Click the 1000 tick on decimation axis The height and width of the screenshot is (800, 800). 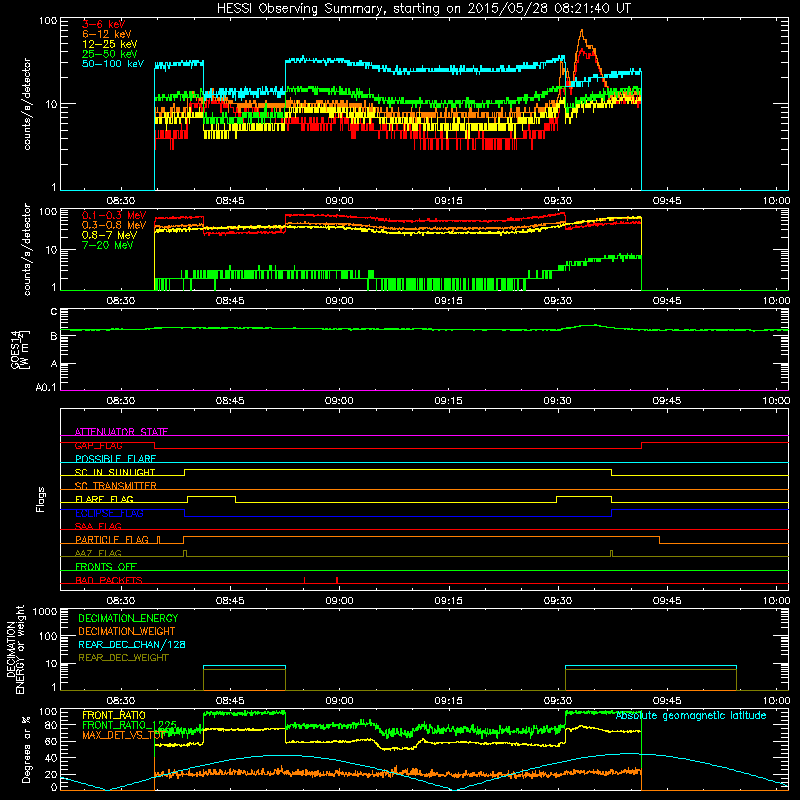[45, 611]
